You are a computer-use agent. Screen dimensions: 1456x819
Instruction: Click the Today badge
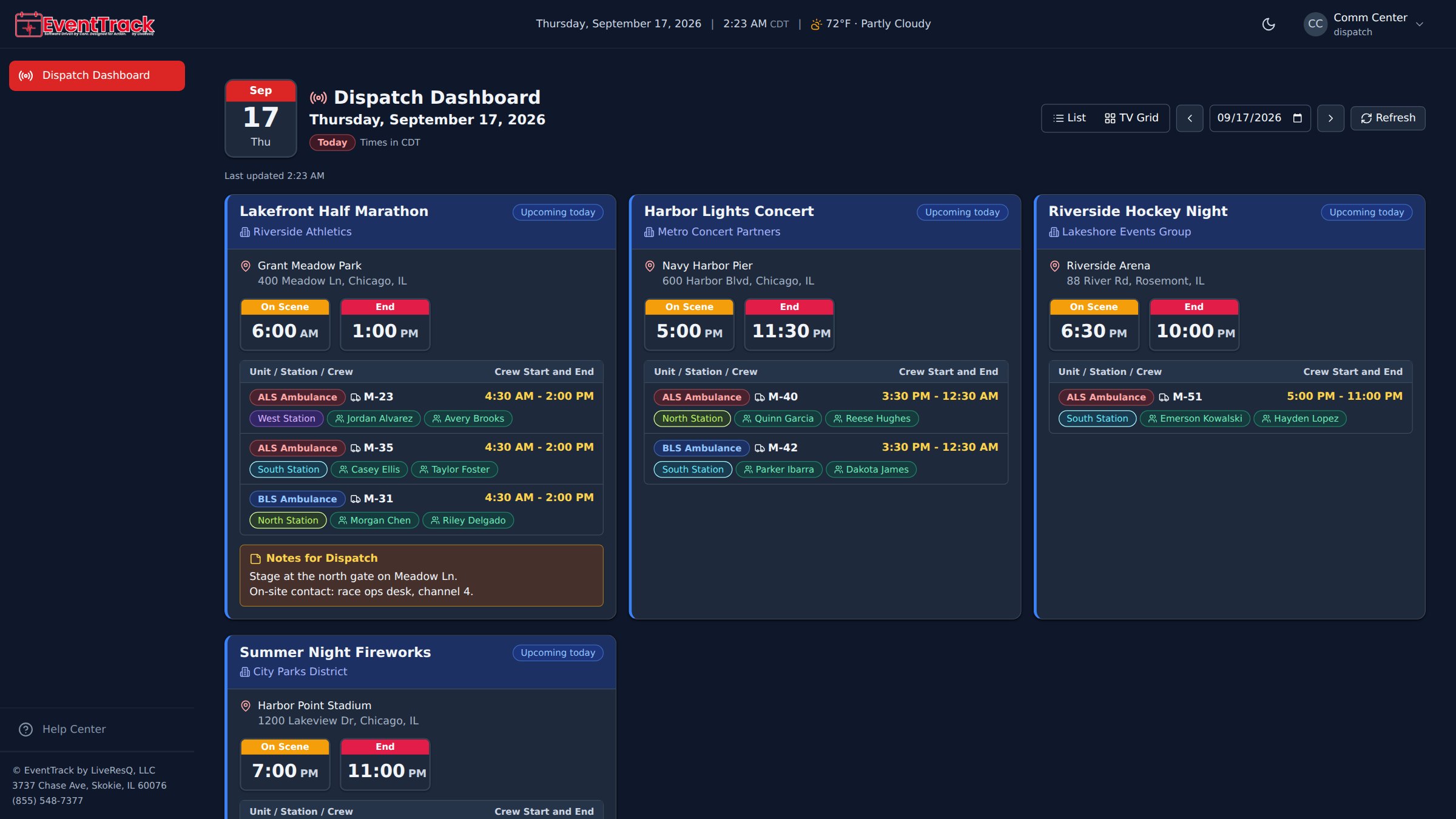tap(332, 143)
